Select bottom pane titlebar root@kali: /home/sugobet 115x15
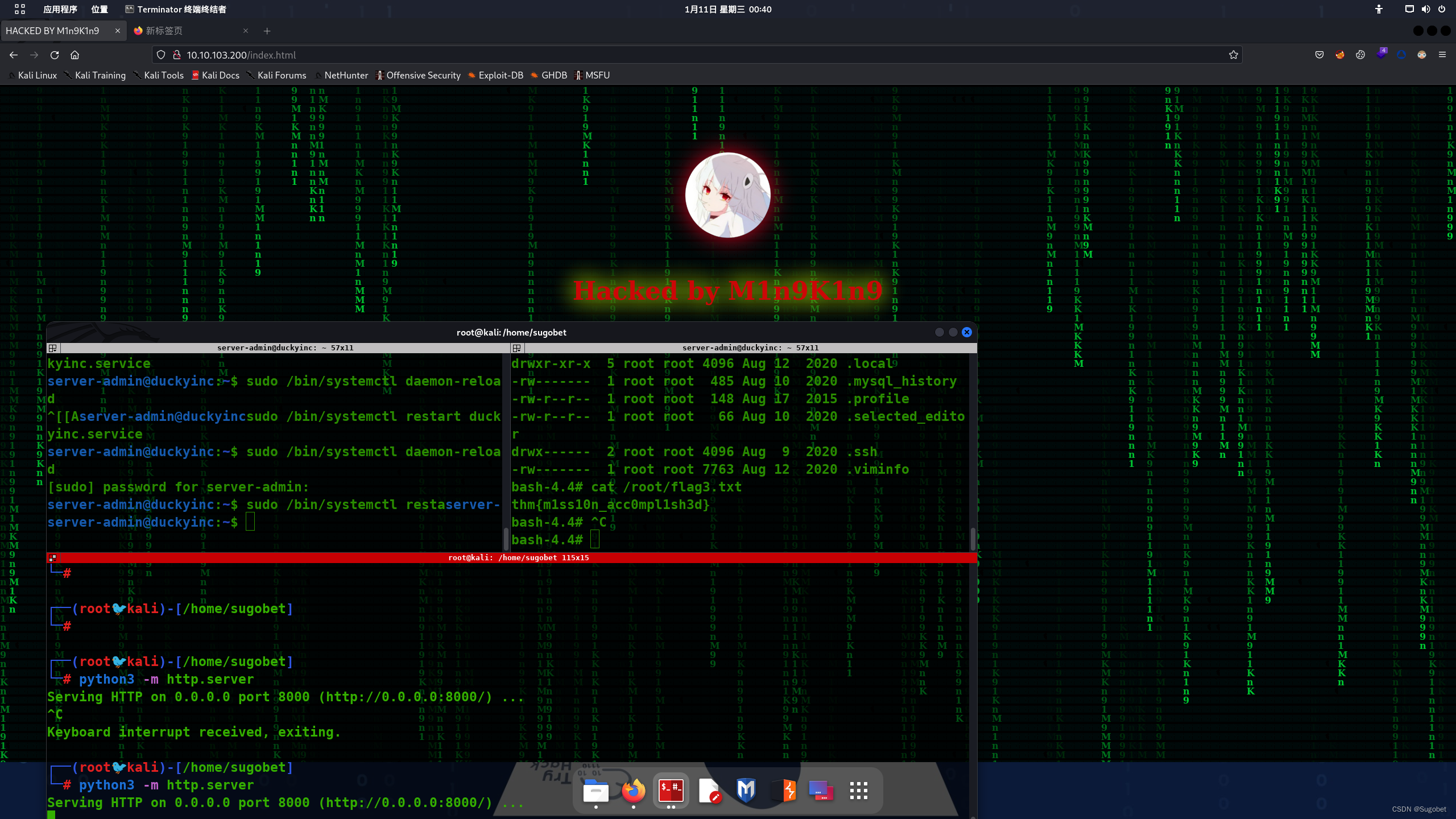 (518, 558)
